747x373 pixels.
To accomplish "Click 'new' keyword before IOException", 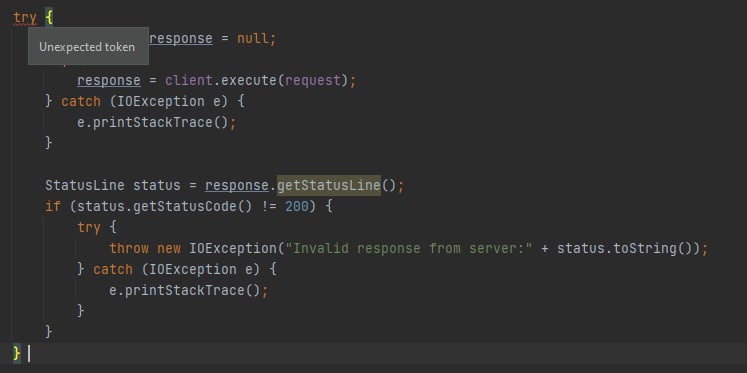I will pyautogui.click(x=169, y=248).
